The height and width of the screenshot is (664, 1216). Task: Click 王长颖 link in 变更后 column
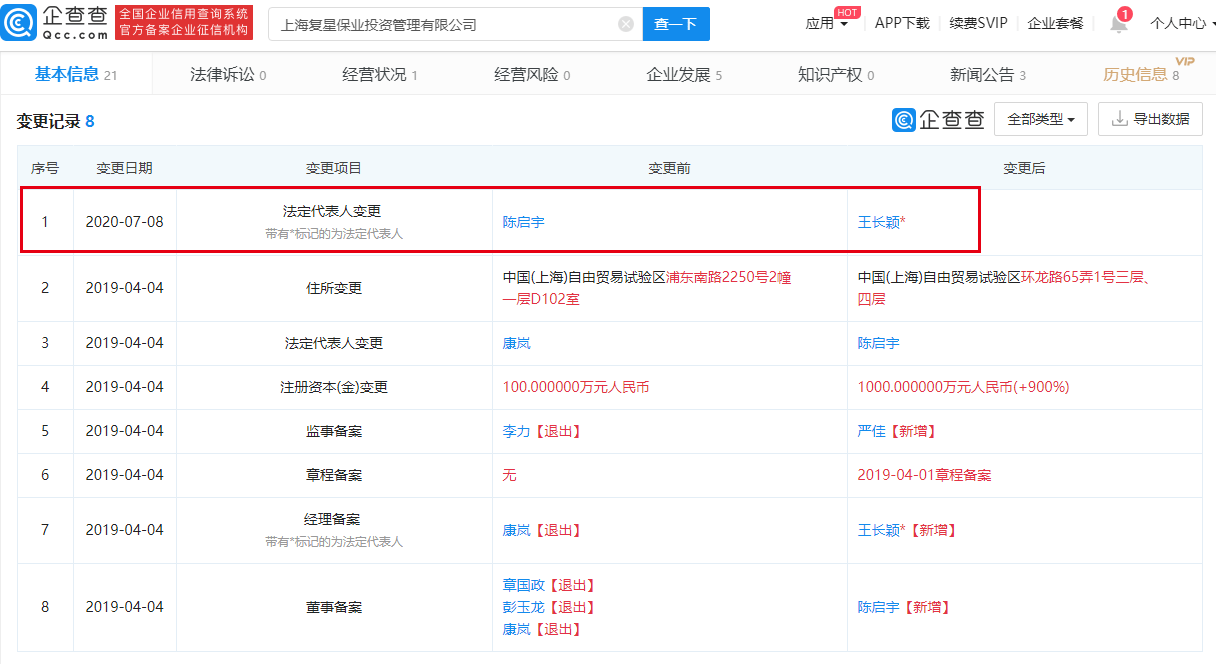point(880,223)
